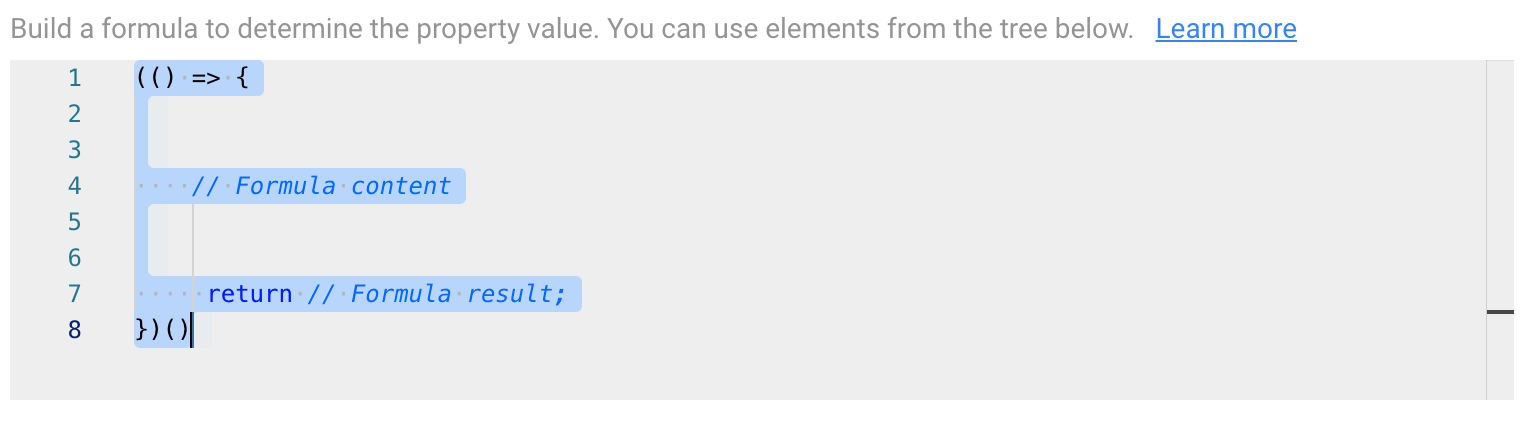Click the cursor marker in overview ruler
Screen dimensions: 1538x438
(x=1500, y=313)
